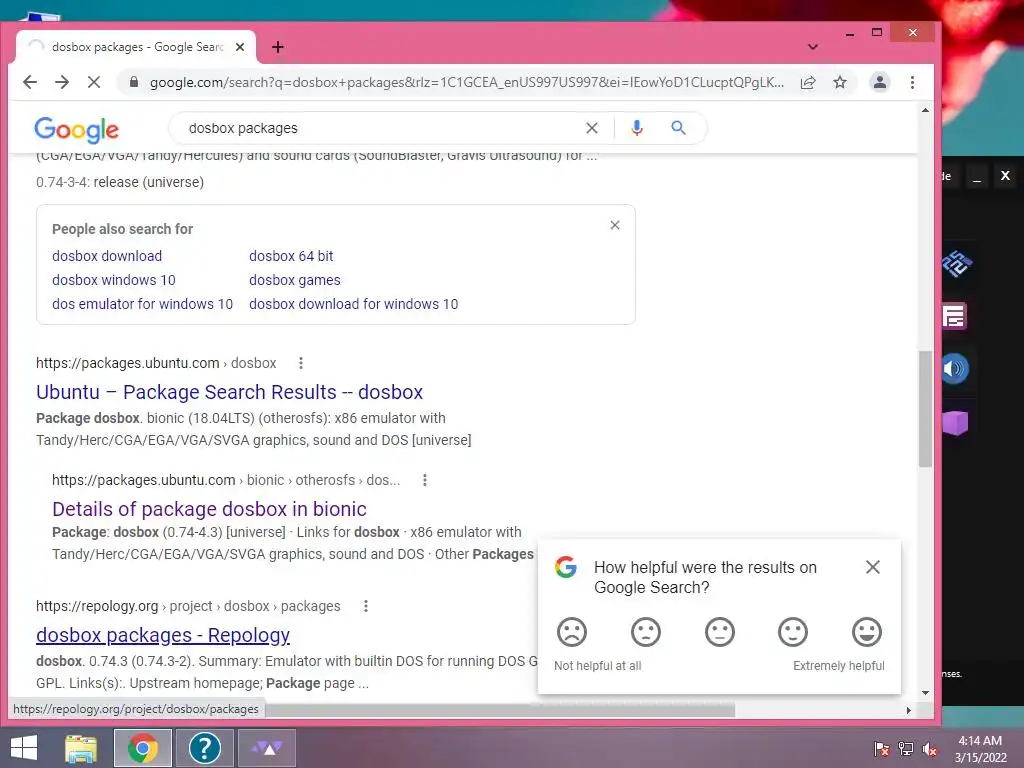Start voice search with the microphone icon
Viewport: 1024px width, 768px height.
(x=637, y=128)
